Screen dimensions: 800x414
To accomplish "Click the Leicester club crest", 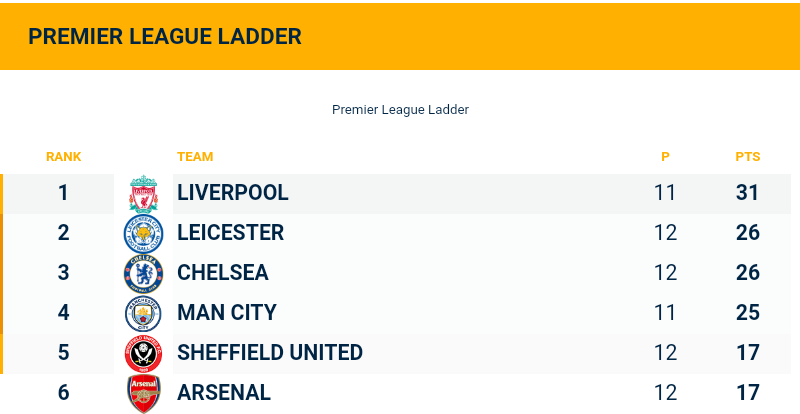I will pos(143,234).
